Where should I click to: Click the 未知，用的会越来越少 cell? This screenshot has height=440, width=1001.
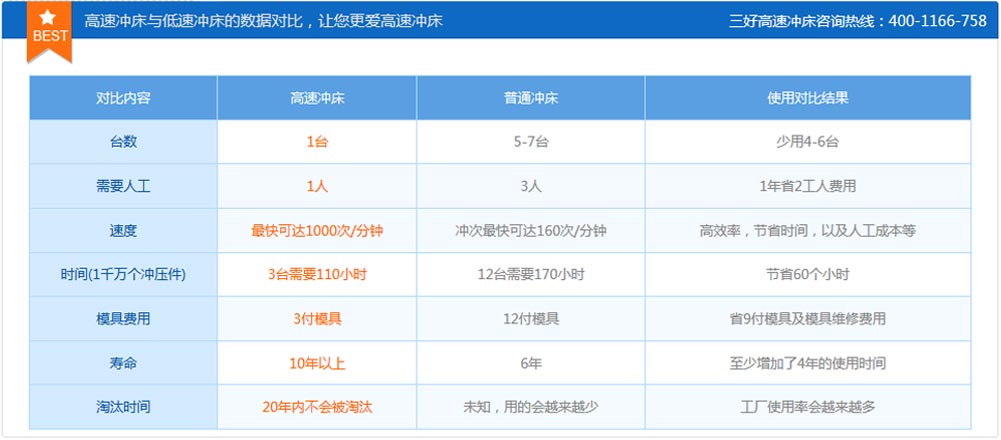[x=531, y=407]
